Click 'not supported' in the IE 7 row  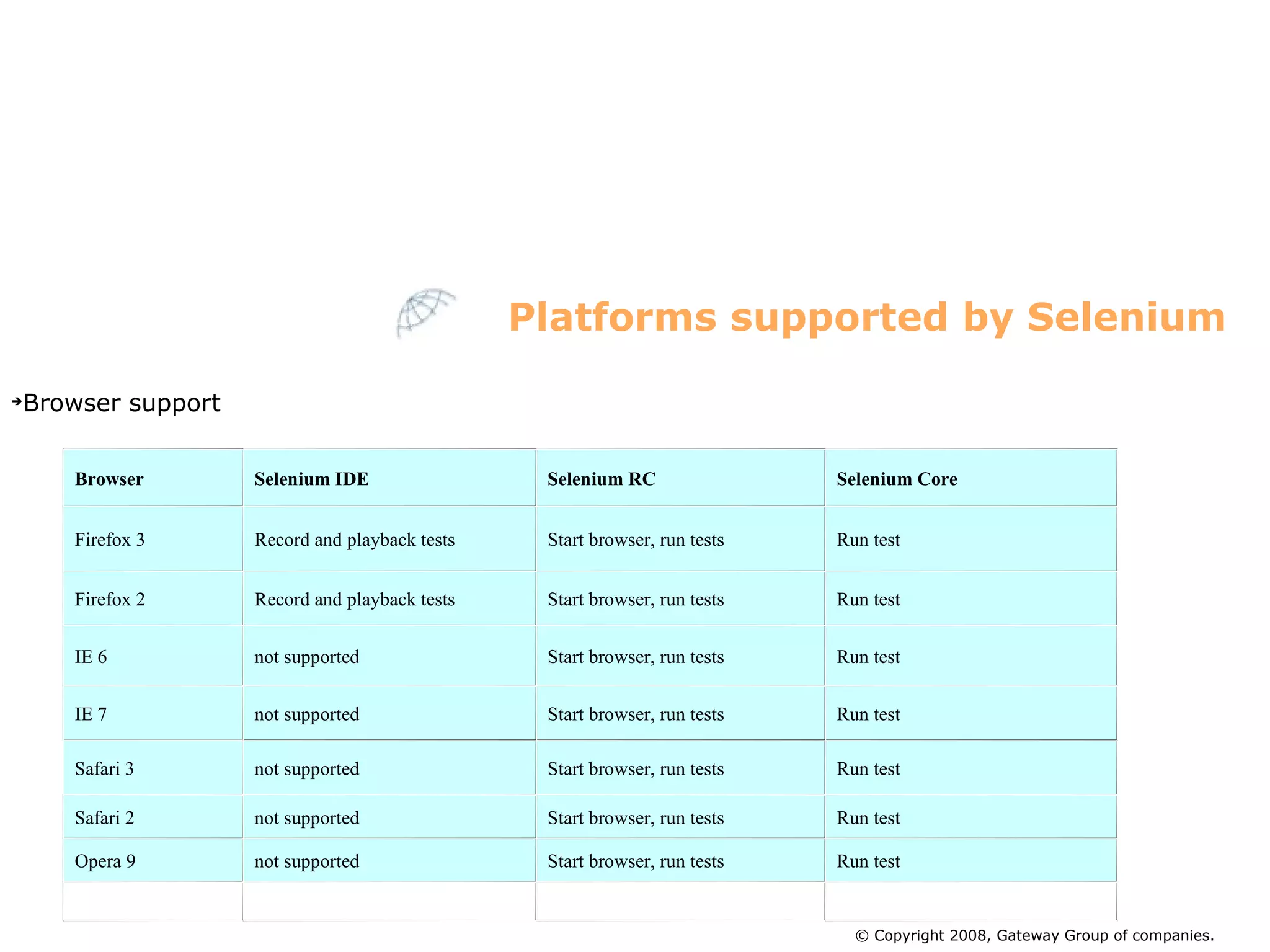point(307,715)
